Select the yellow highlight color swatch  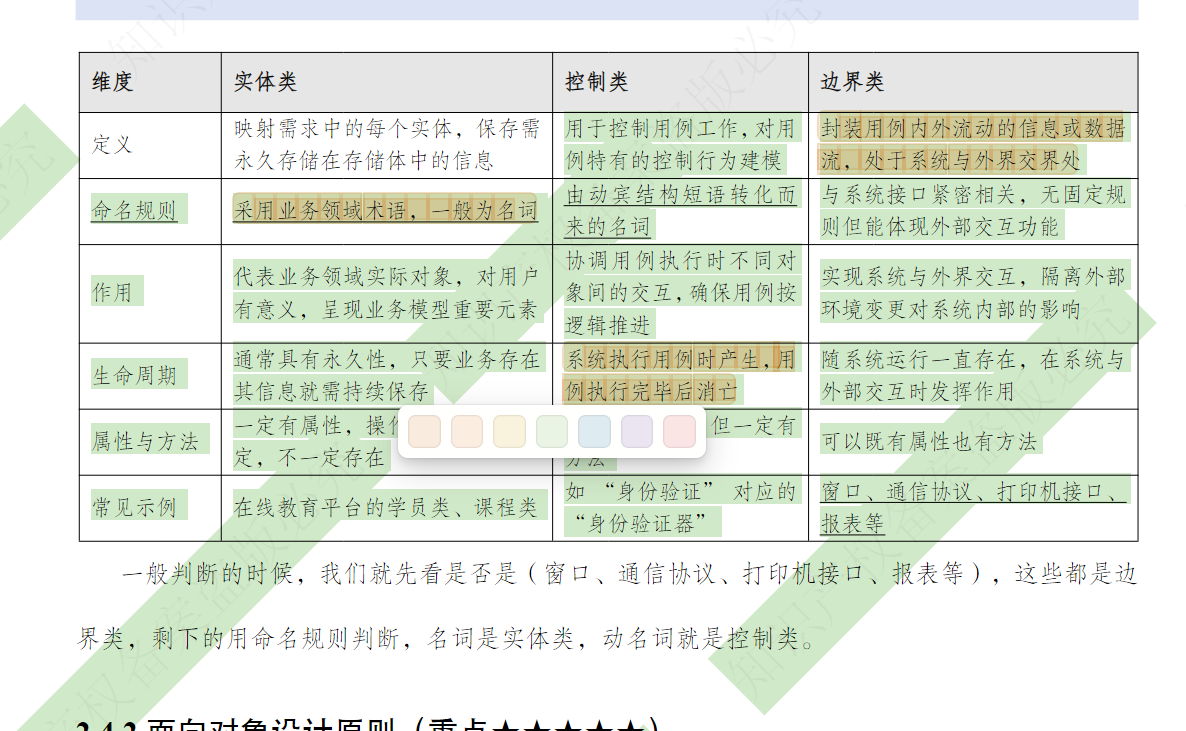509,431
